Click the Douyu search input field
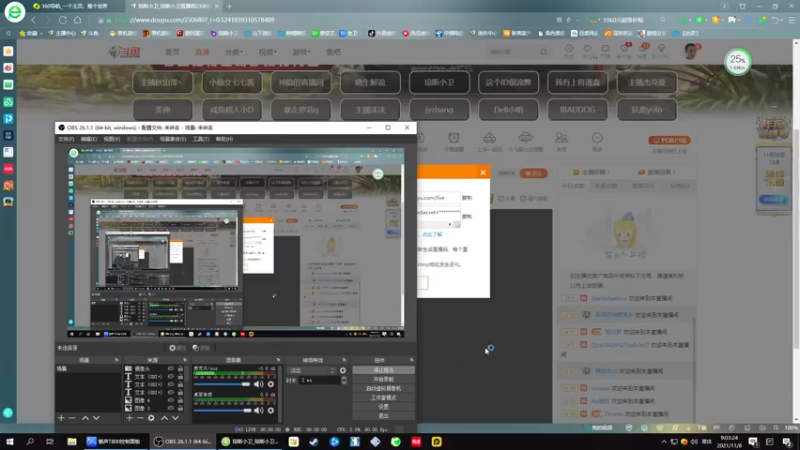The height and width of the screenshot is (450, 800). pos(512,52)
